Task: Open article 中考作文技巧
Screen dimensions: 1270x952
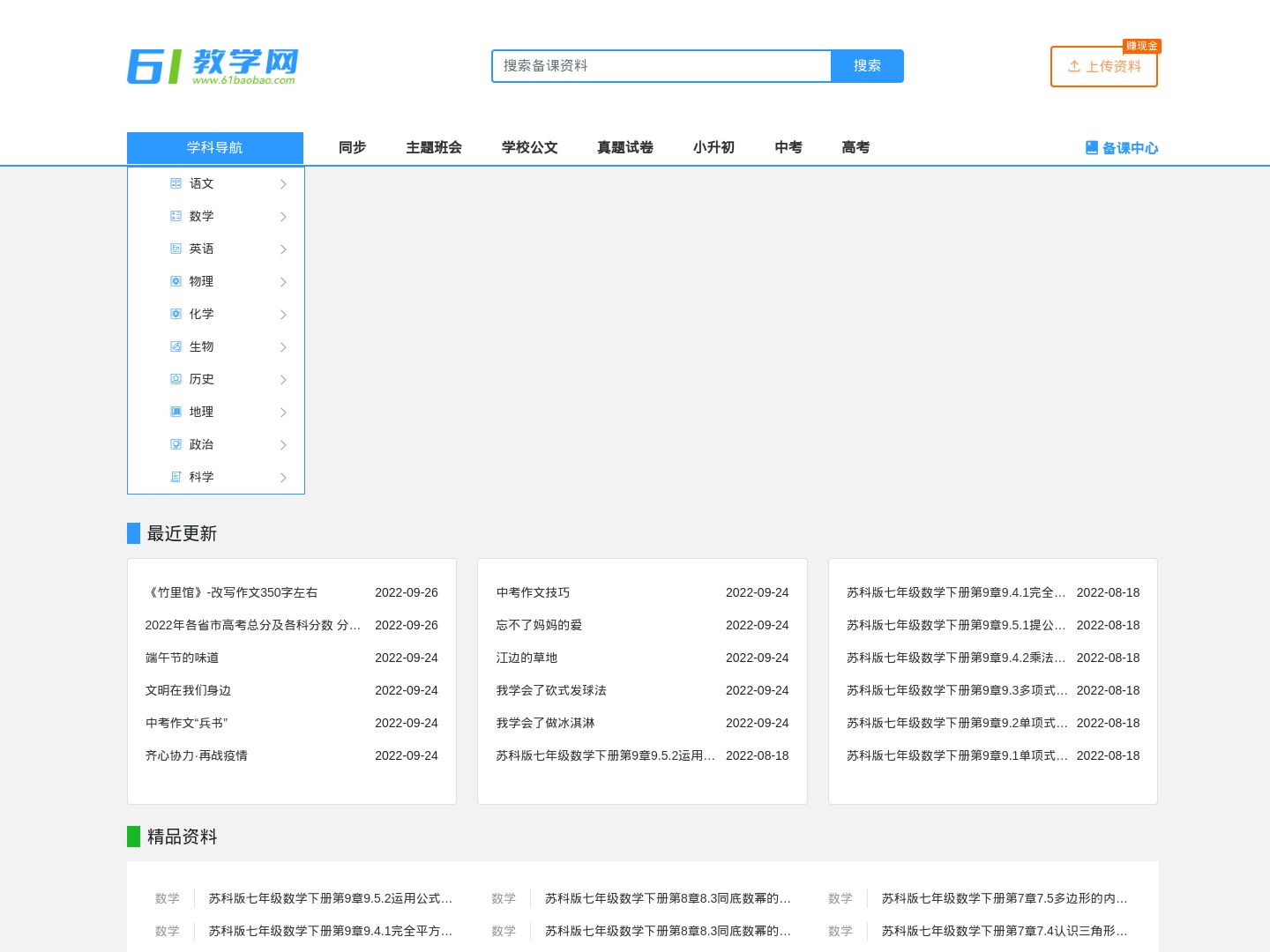Action: click(533, 592)
